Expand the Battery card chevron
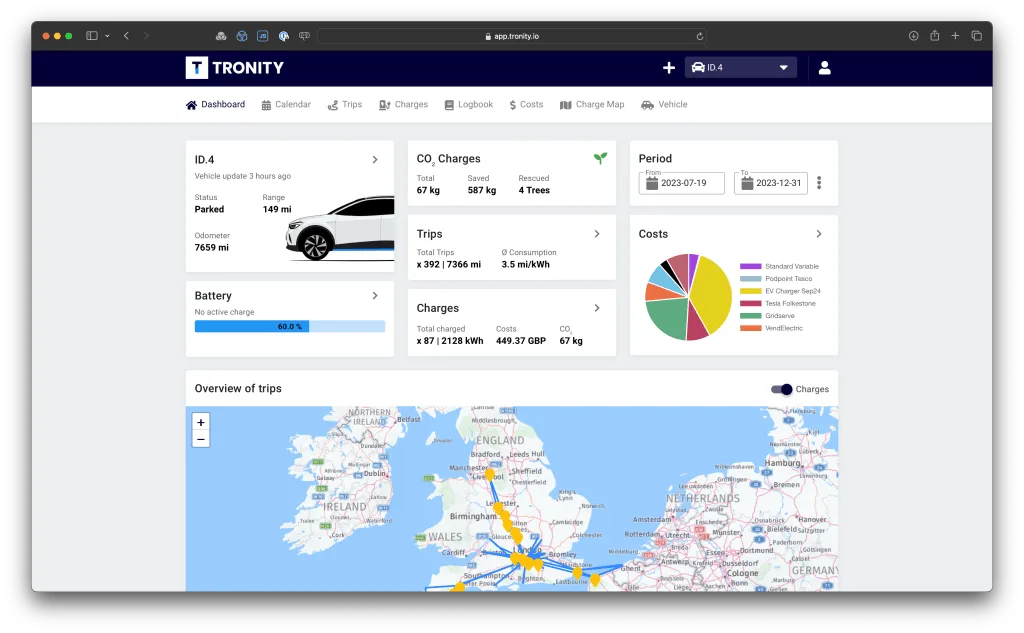 (x=375, y=296)
